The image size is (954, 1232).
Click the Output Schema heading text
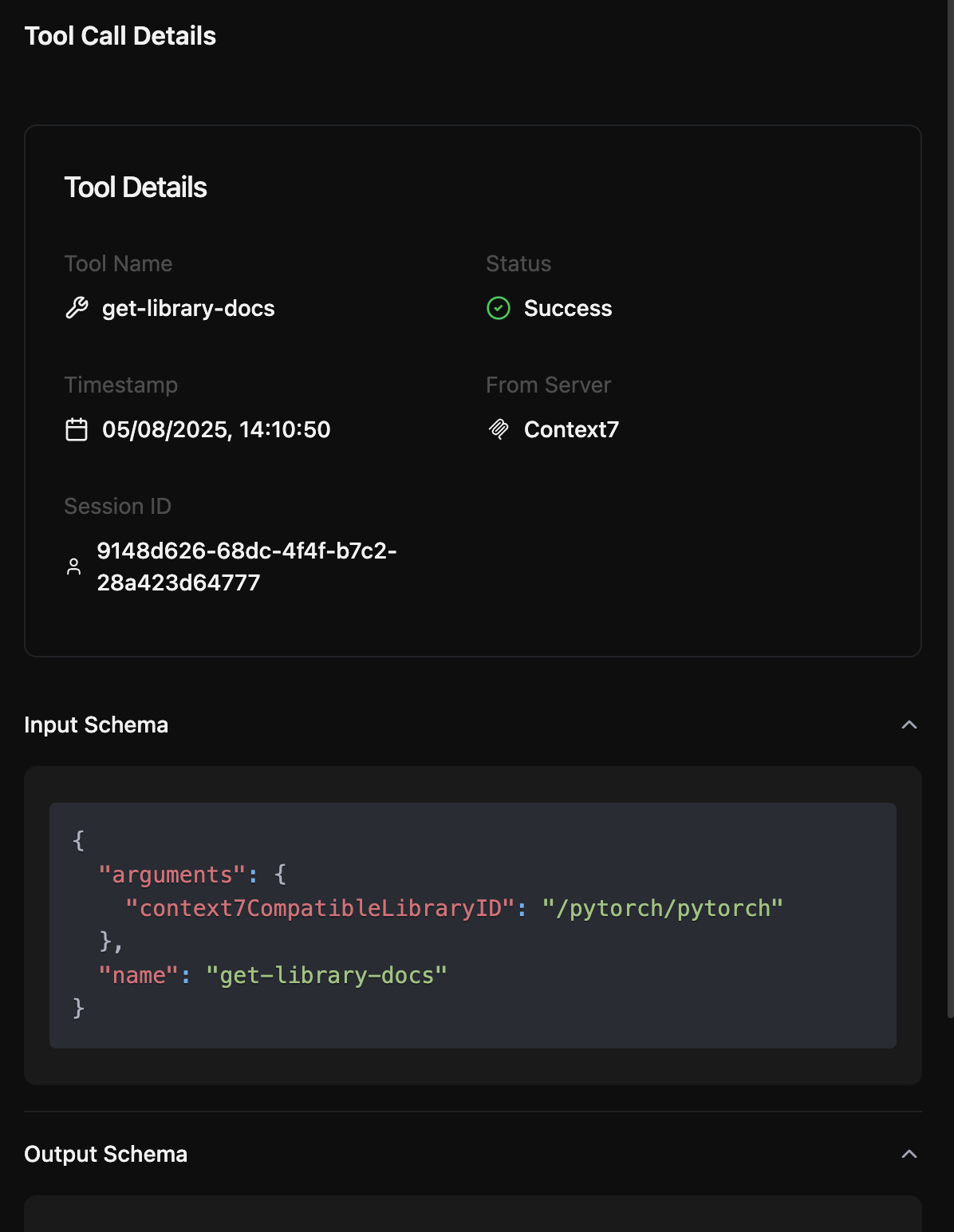pos(106,1154)
